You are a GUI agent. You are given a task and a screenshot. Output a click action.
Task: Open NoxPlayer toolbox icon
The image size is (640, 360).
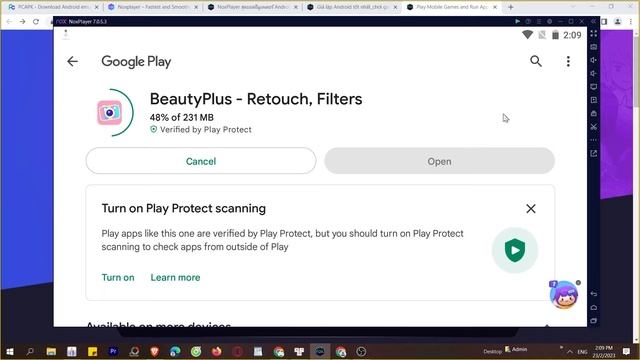pos(594,113)
